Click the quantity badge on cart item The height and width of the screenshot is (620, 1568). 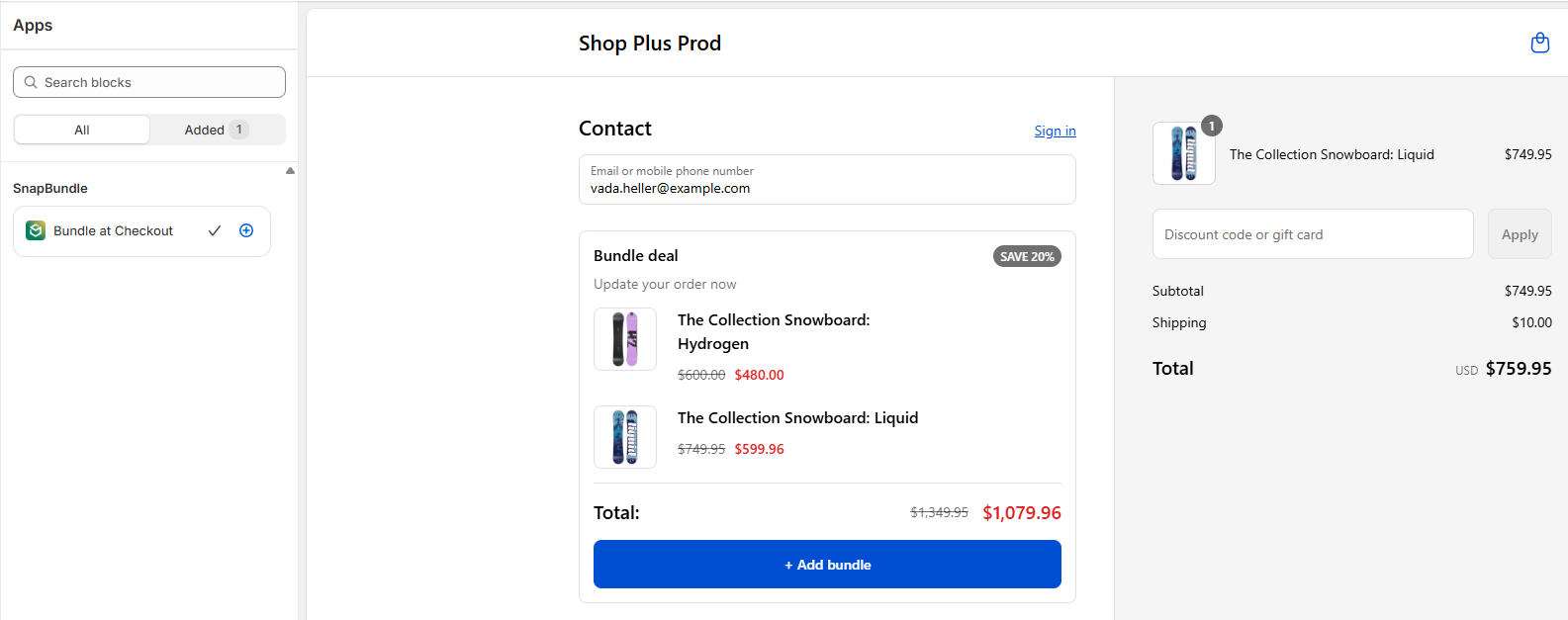pyautogui.click(x=1211, y=126)
